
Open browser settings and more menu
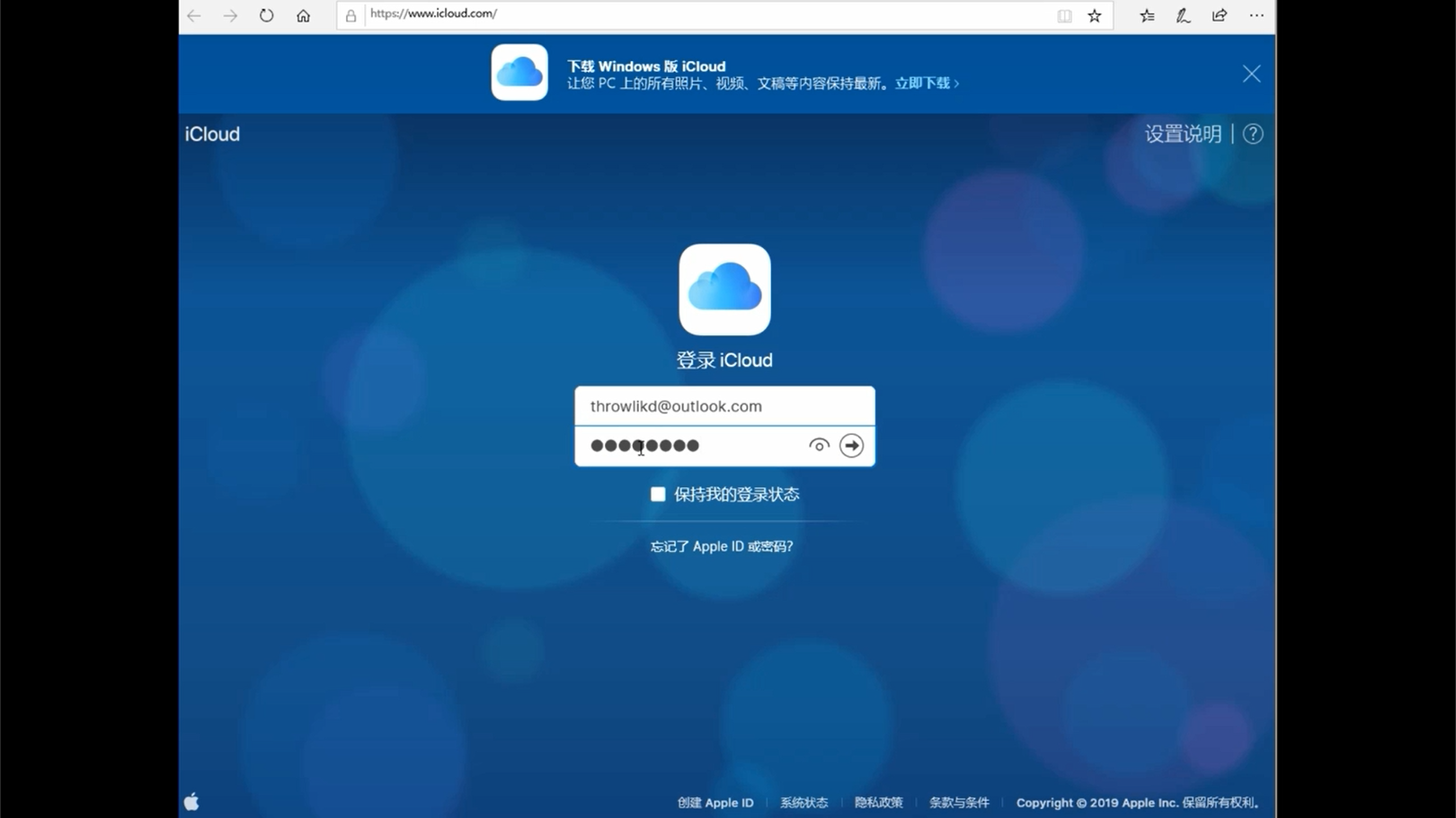click(1256, 15)
